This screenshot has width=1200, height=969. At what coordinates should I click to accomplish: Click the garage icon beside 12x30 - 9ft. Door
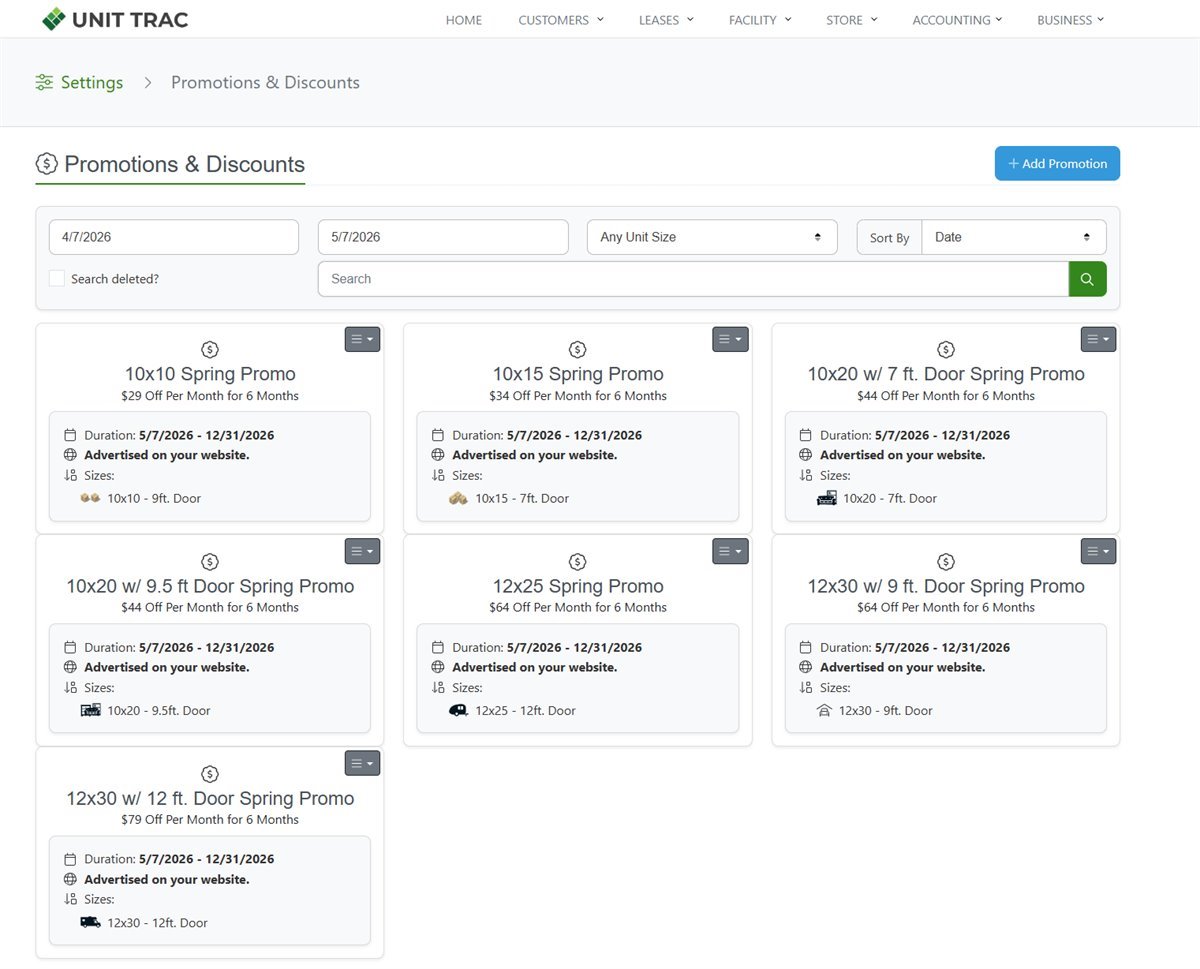824,710
